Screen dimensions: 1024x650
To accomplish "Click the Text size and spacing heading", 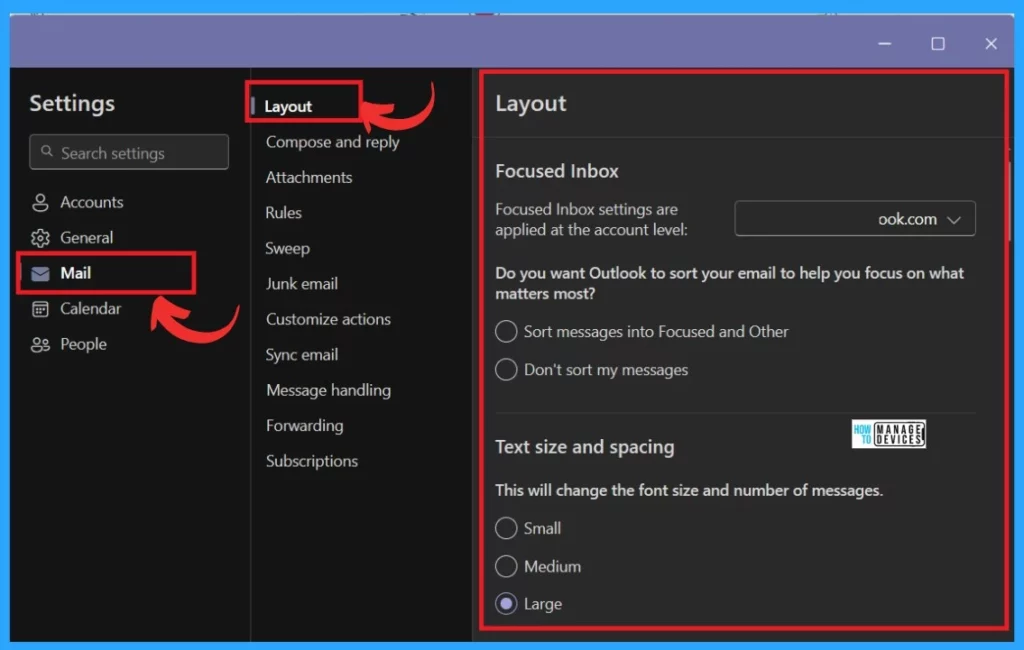I will pos(584,447).
